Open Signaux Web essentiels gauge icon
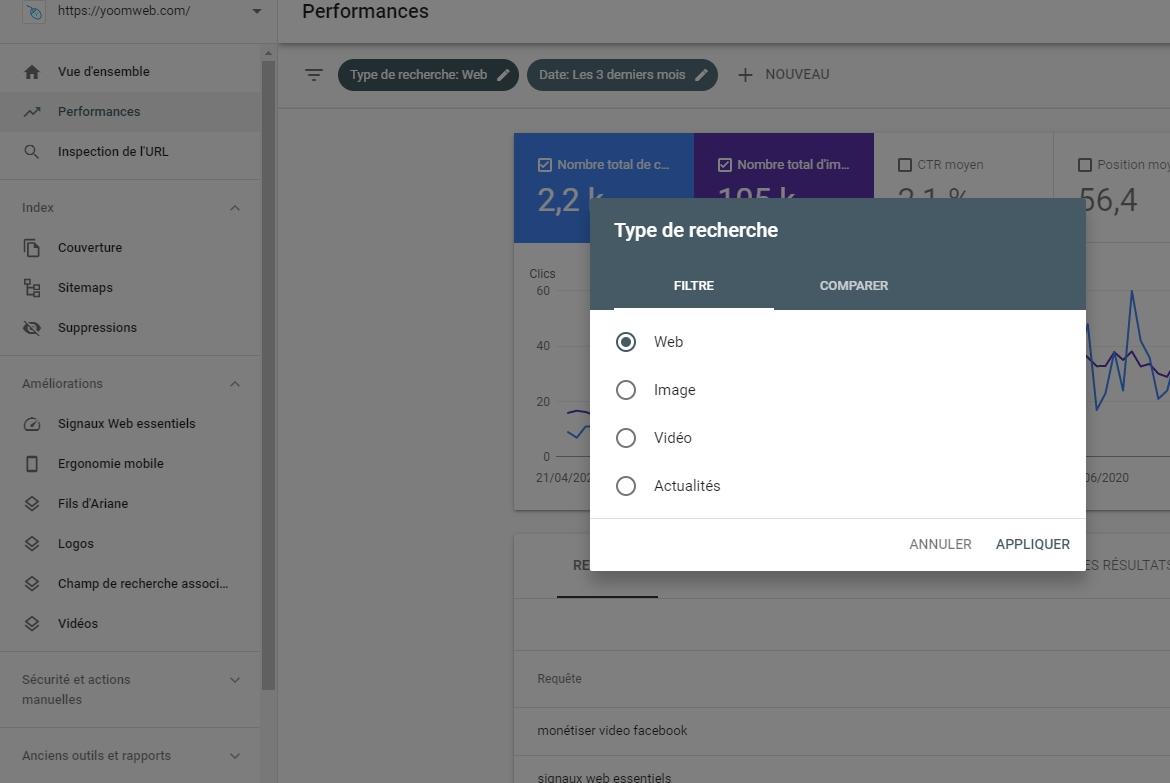This screenshot has height=783, width=1170. tap(32, 424)
